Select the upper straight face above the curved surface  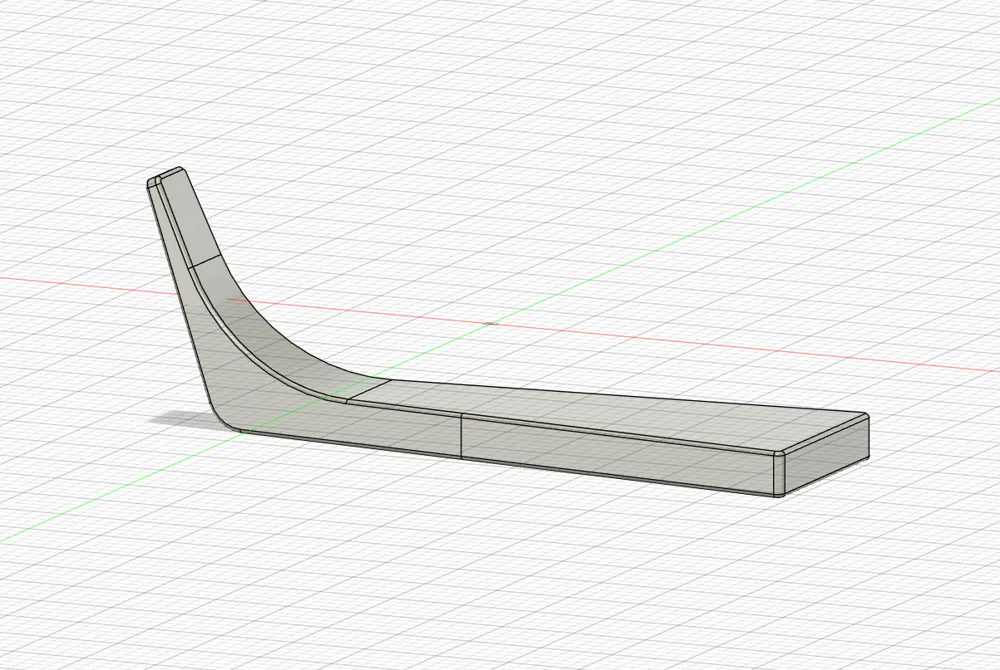[x=190, y=220]
